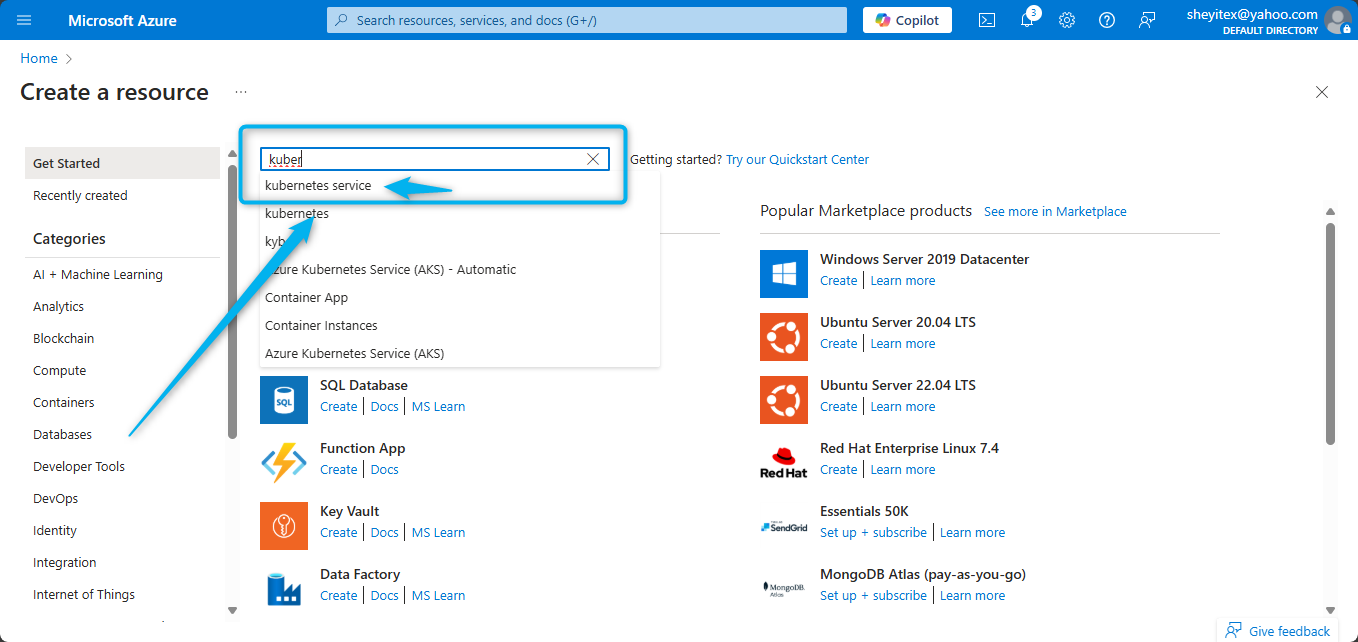Viewport: 1358px width, 642px height.
Task: Open the Identity category
Action: coord(55,530)
